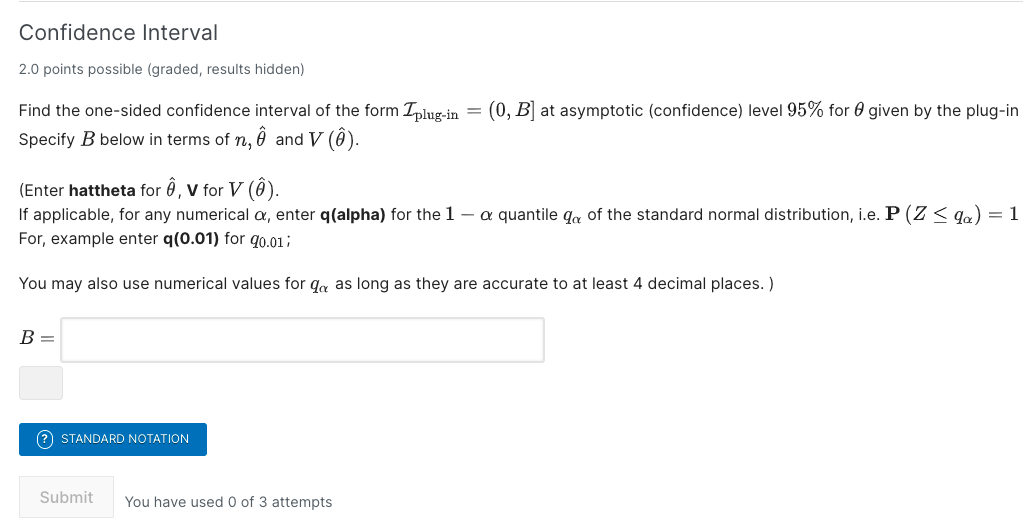Click the B = label beside input

(x=37, y=338)
